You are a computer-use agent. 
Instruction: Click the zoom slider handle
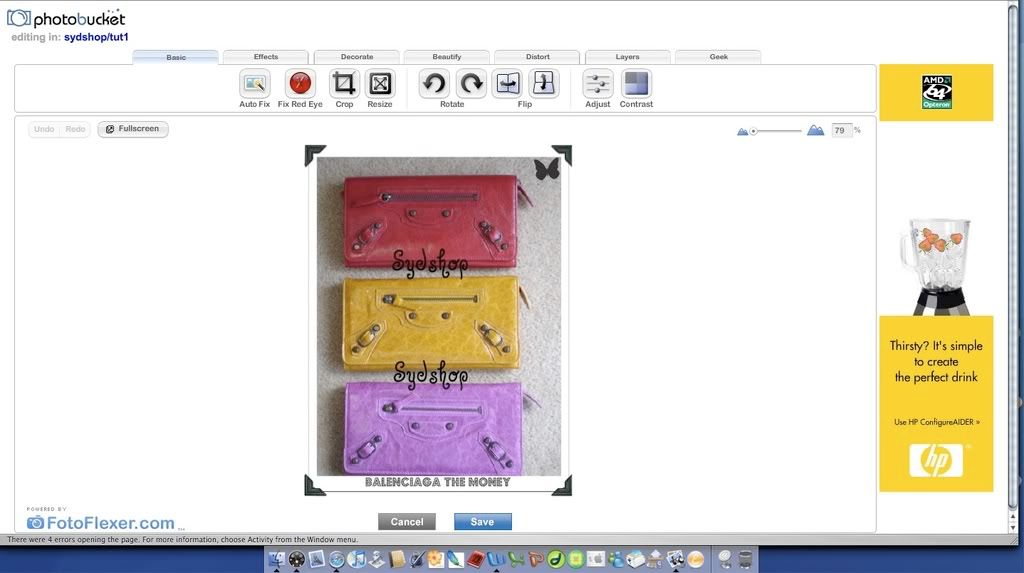tap(753, 131)
